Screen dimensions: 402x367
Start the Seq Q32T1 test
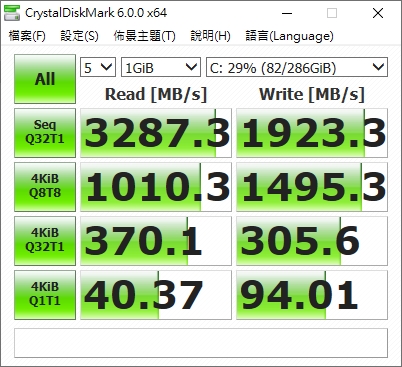point(45,133)
